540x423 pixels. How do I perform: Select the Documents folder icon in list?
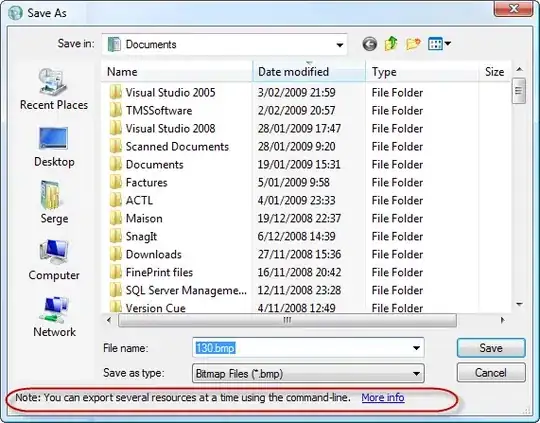point(115,164)
